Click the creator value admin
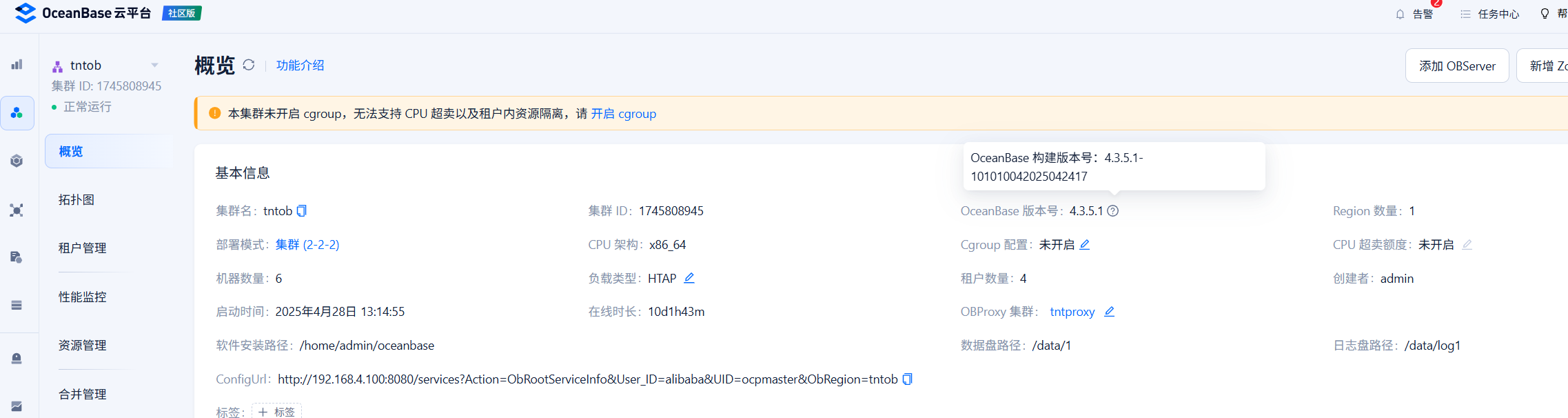The width and height of the screenshot is (1568, 418). (x=1397, y=279)
